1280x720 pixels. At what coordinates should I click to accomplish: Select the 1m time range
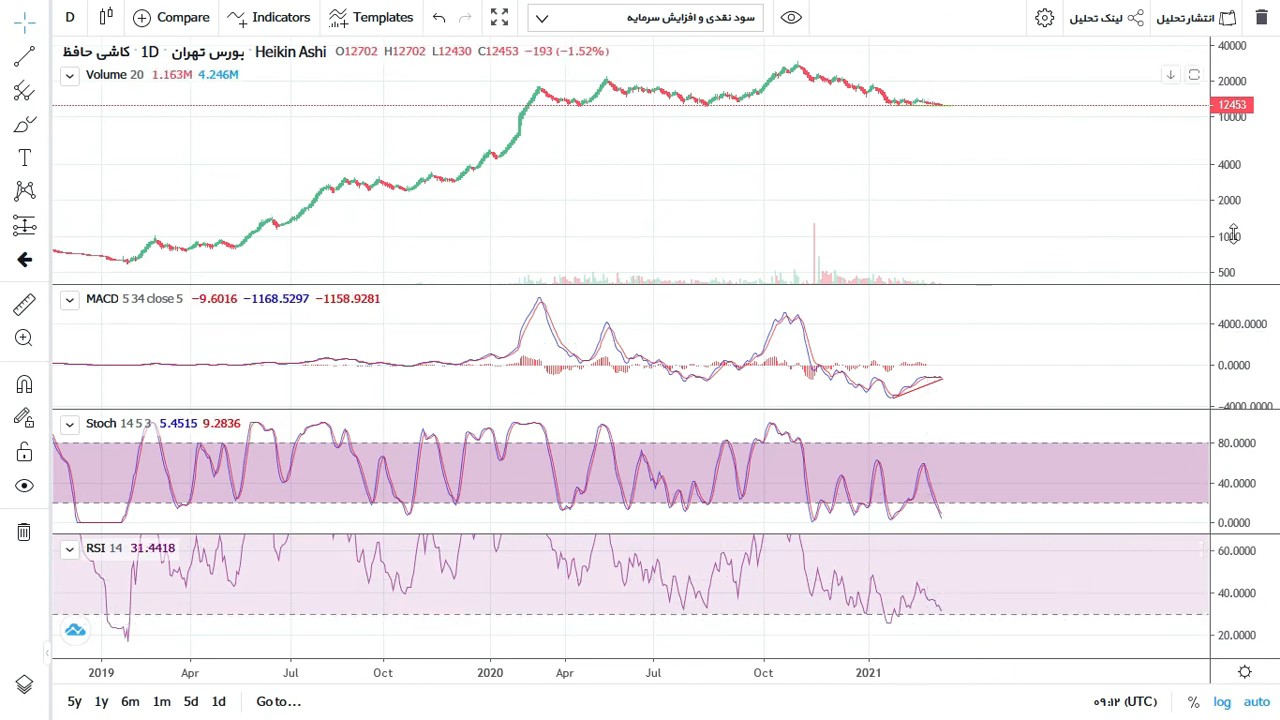pyautogui.click(x=161, y=702)
